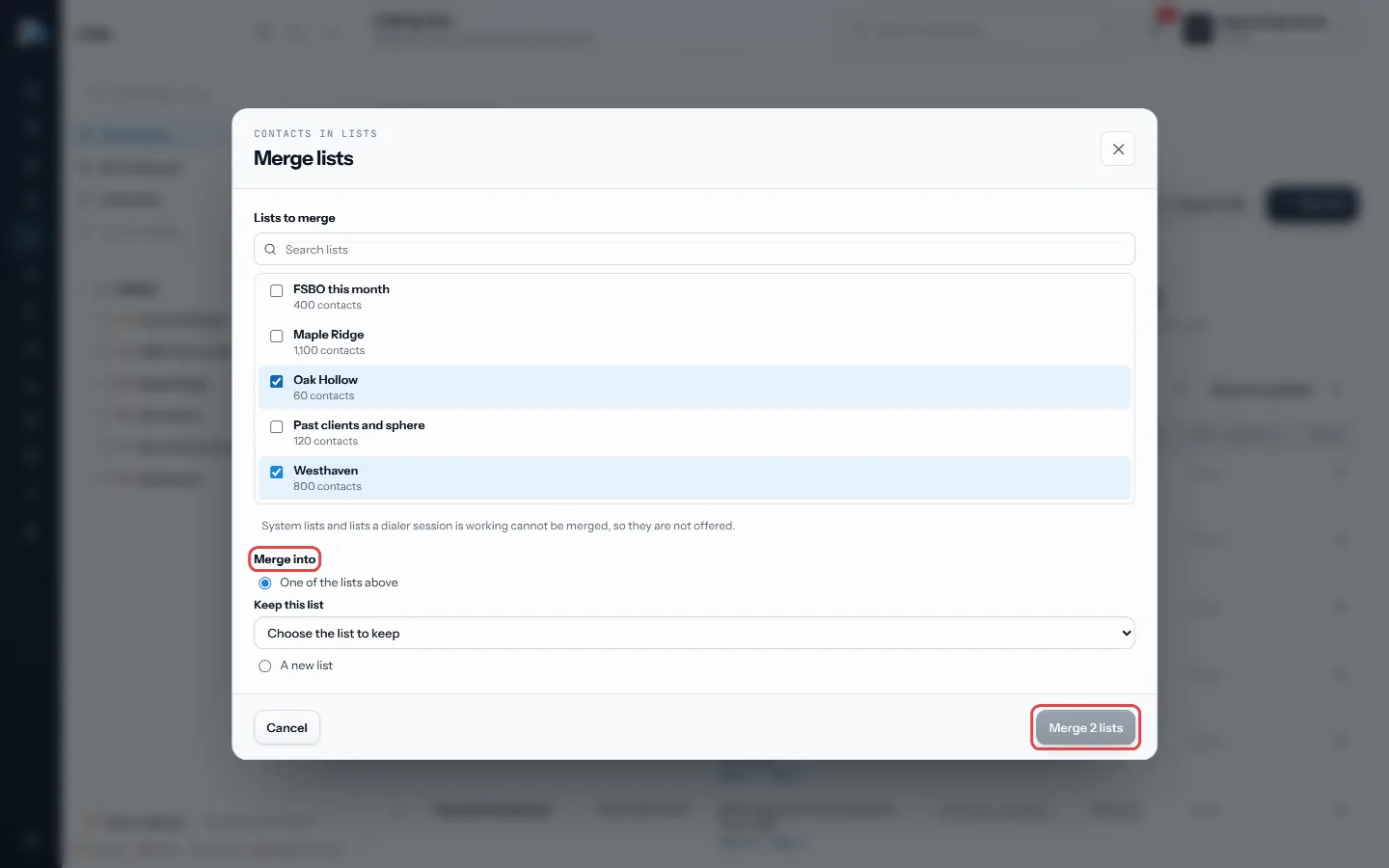Uncheck the Oak Hollow list
Screen dimensions: 1389x868
[x=277, y=381]
